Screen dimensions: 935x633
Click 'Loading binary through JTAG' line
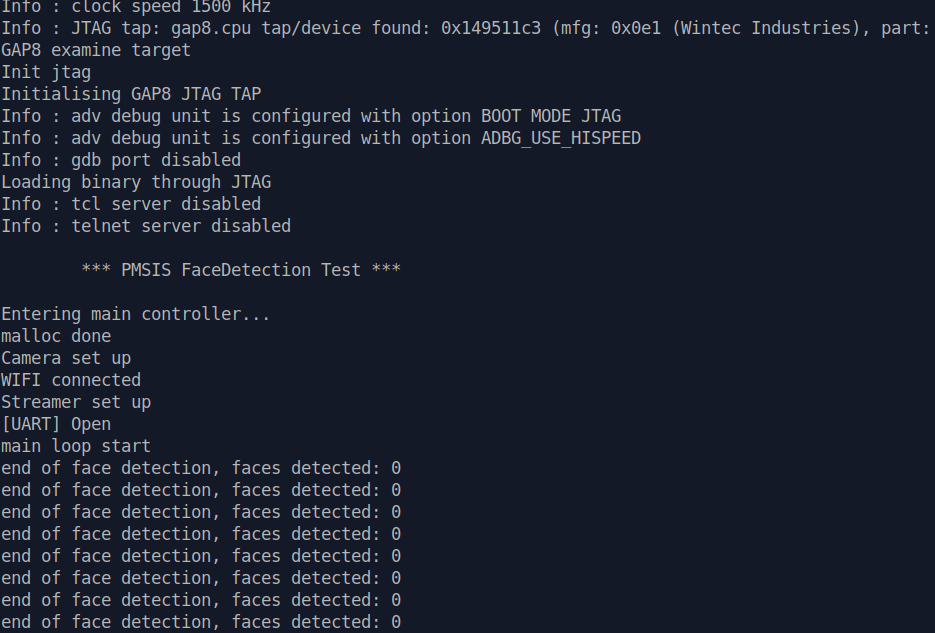click(x=136, y=182)
